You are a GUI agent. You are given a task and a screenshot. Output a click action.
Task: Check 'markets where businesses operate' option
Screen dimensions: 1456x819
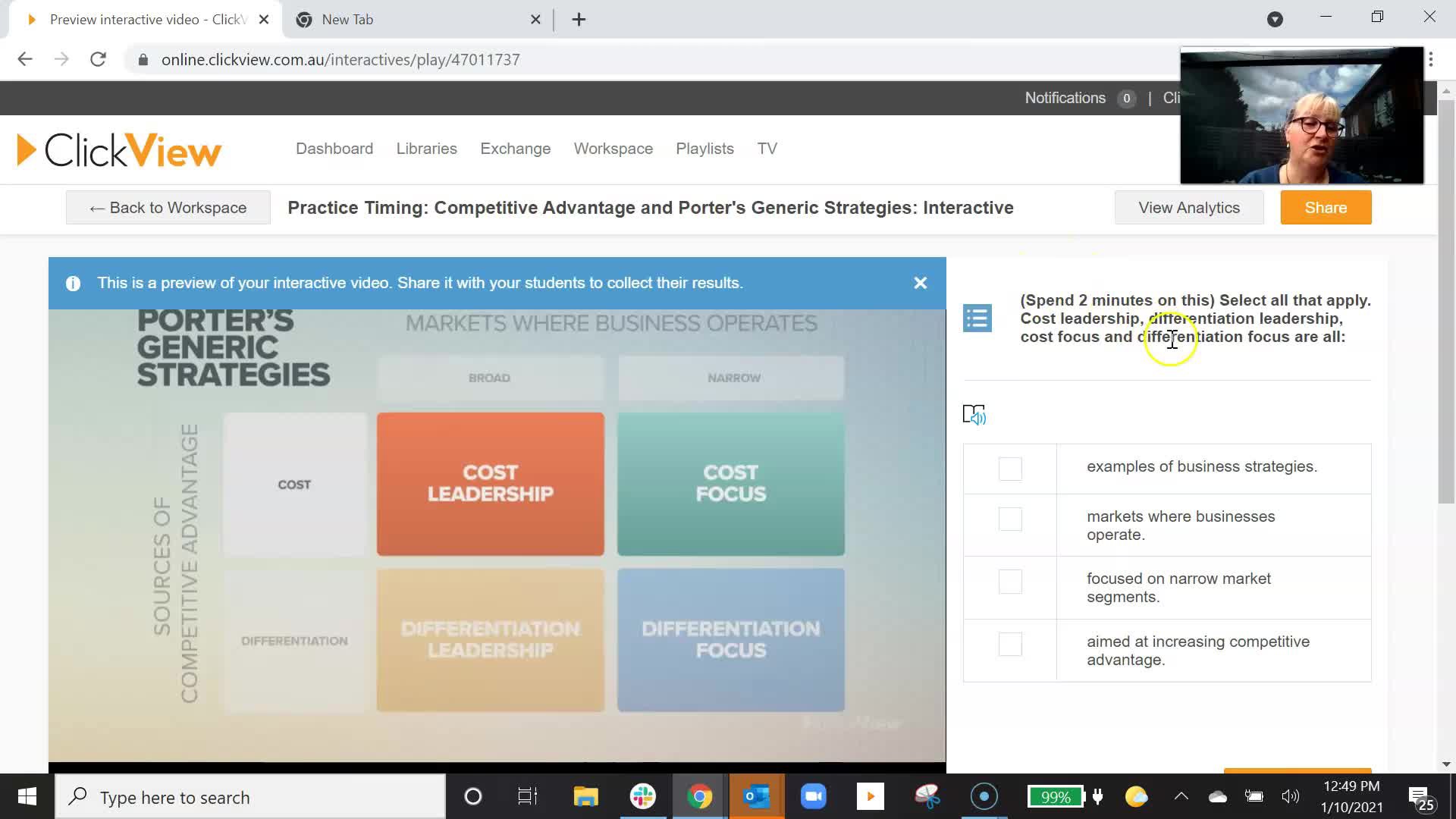pyautogui.click(x=1010, y=519)
